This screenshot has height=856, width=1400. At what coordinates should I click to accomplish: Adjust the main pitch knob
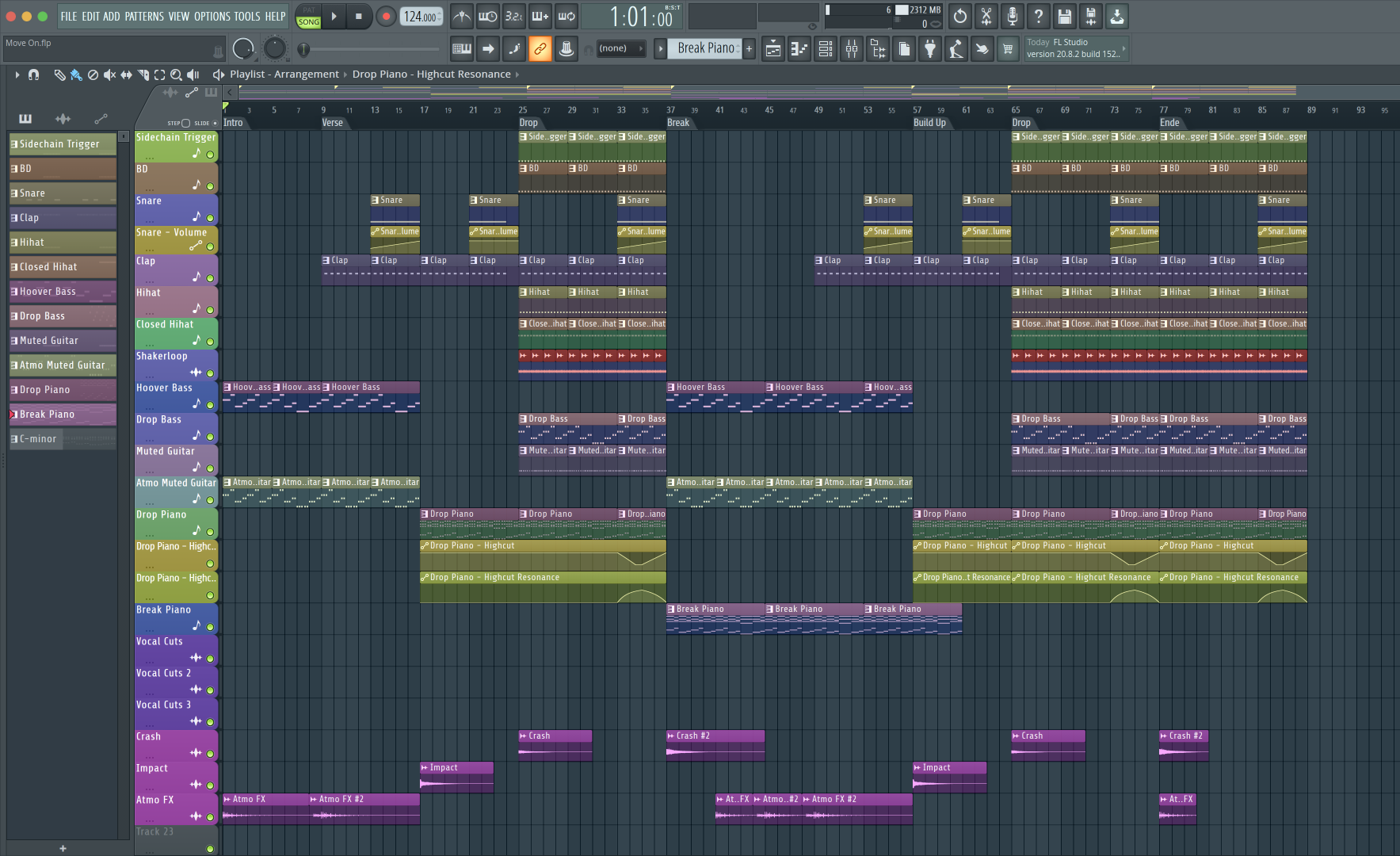[x=274, y=49]
